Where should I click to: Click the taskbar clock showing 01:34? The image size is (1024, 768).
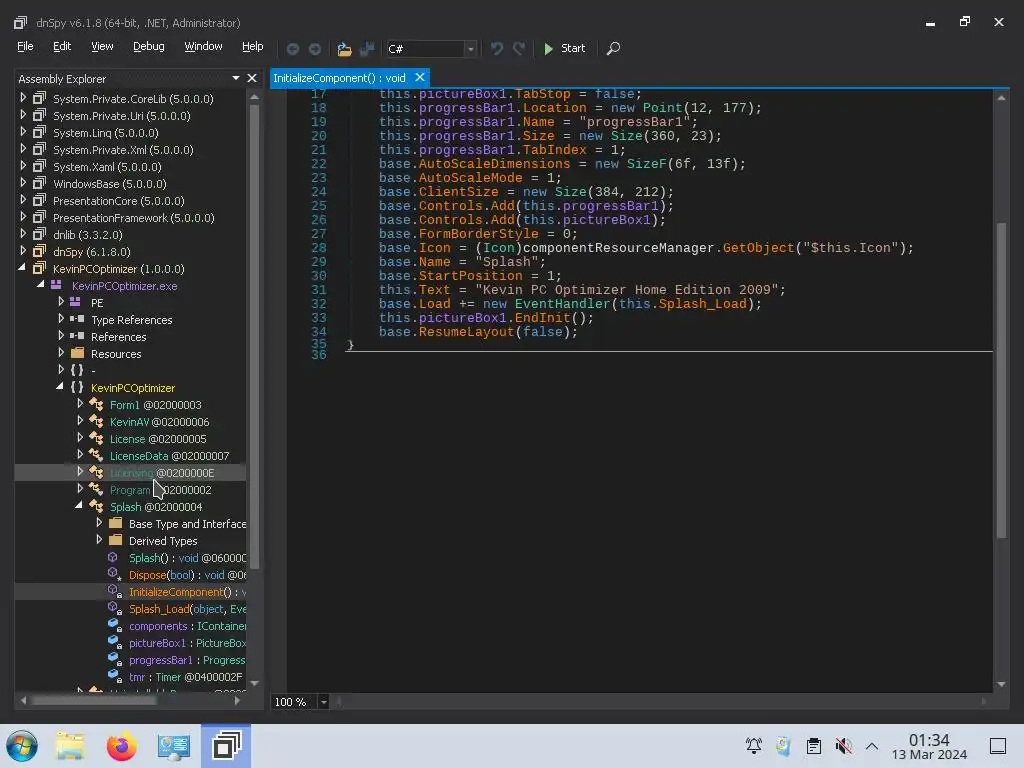point(929,746)
